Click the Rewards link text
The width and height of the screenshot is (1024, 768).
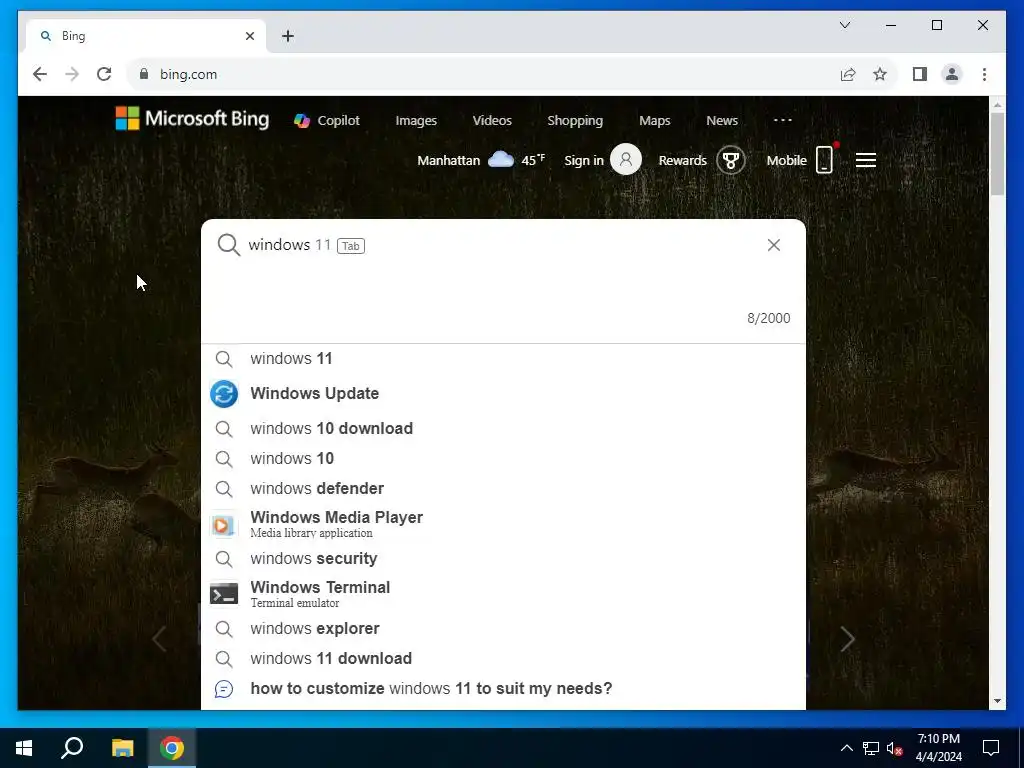(682, 160)
